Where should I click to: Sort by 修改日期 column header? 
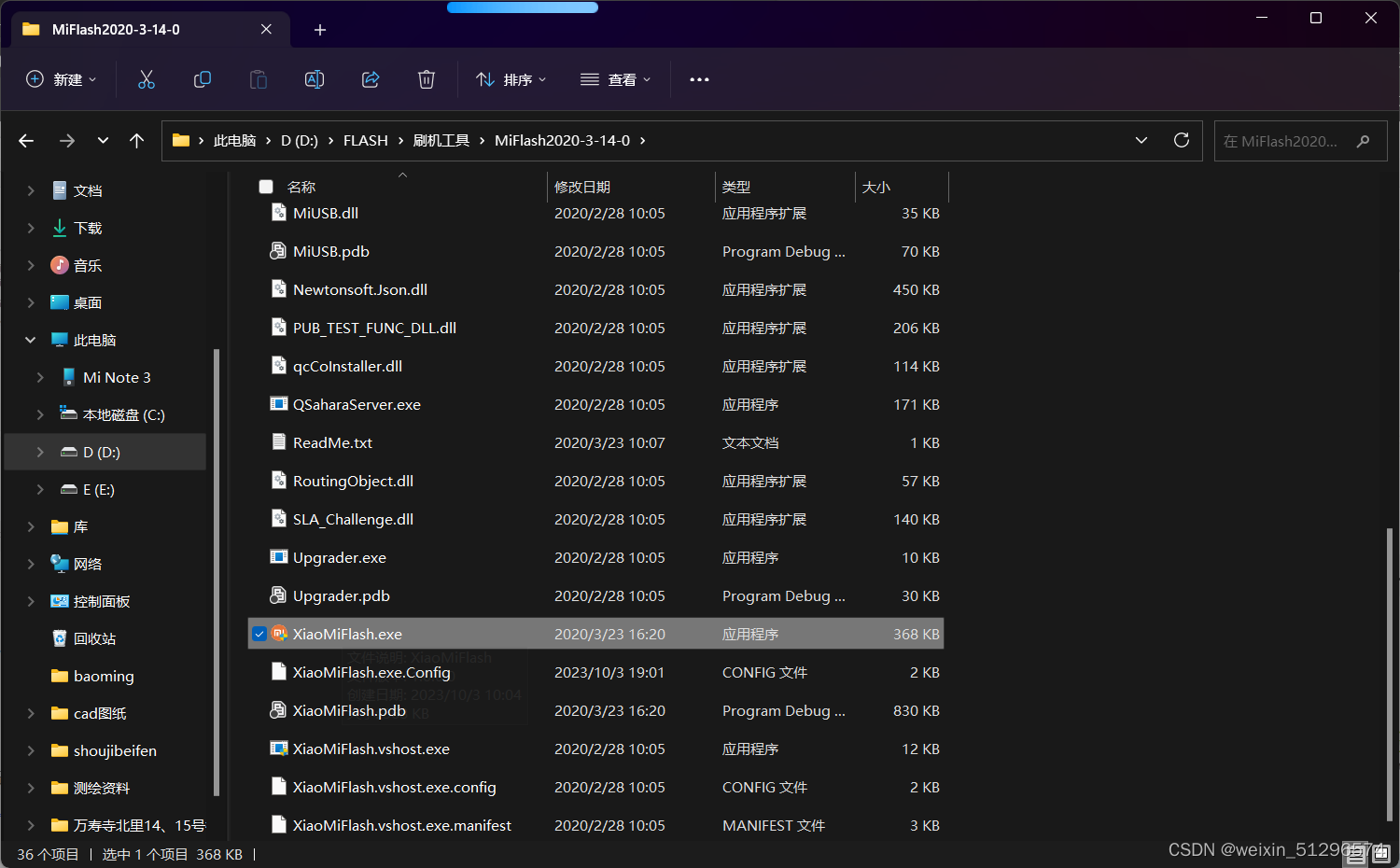tap(582, 187)
